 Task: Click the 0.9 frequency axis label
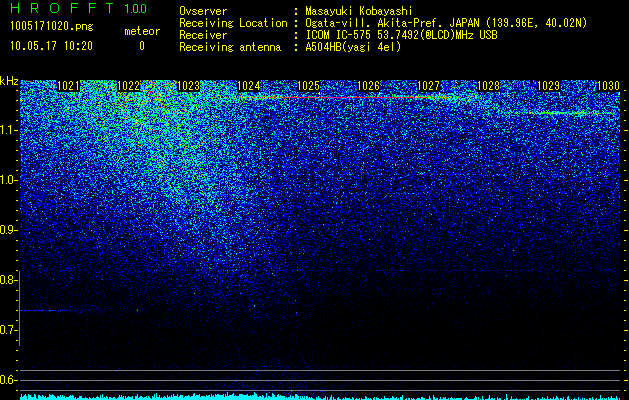coord(8,230)
